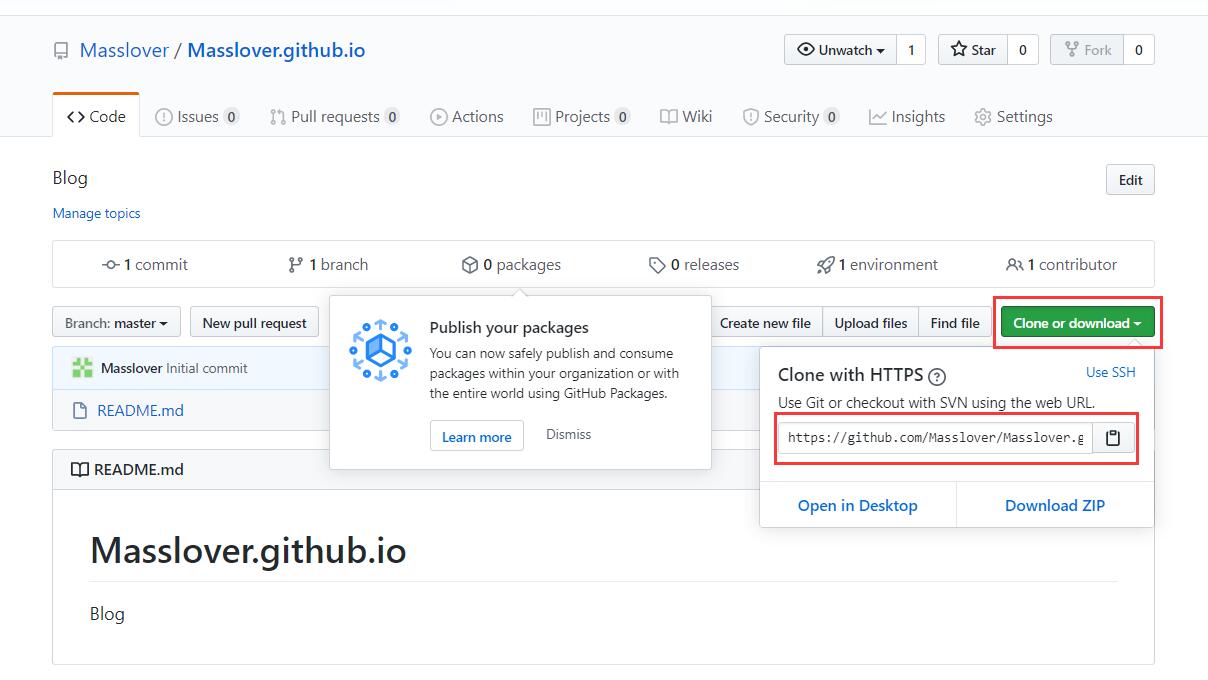Open the Initial commit message
The image size is (1208, 680).
(207, 368)
